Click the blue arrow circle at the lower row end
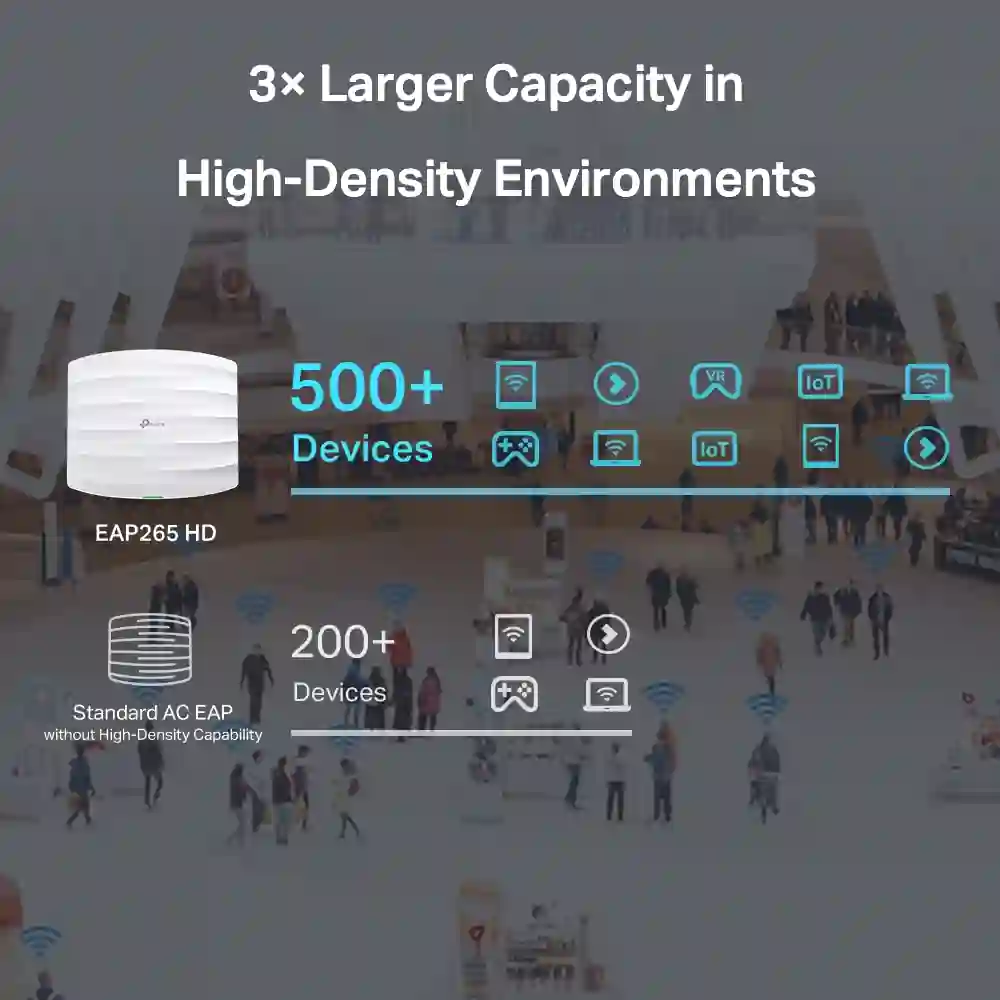Image resolution: width=1000 pixels, height=1000 pixels. [x=926, y=449]
